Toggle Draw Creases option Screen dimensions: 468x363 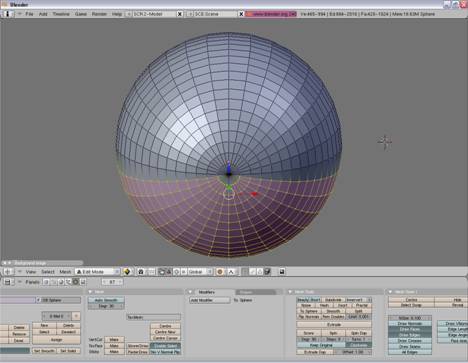tap(410, 341)
